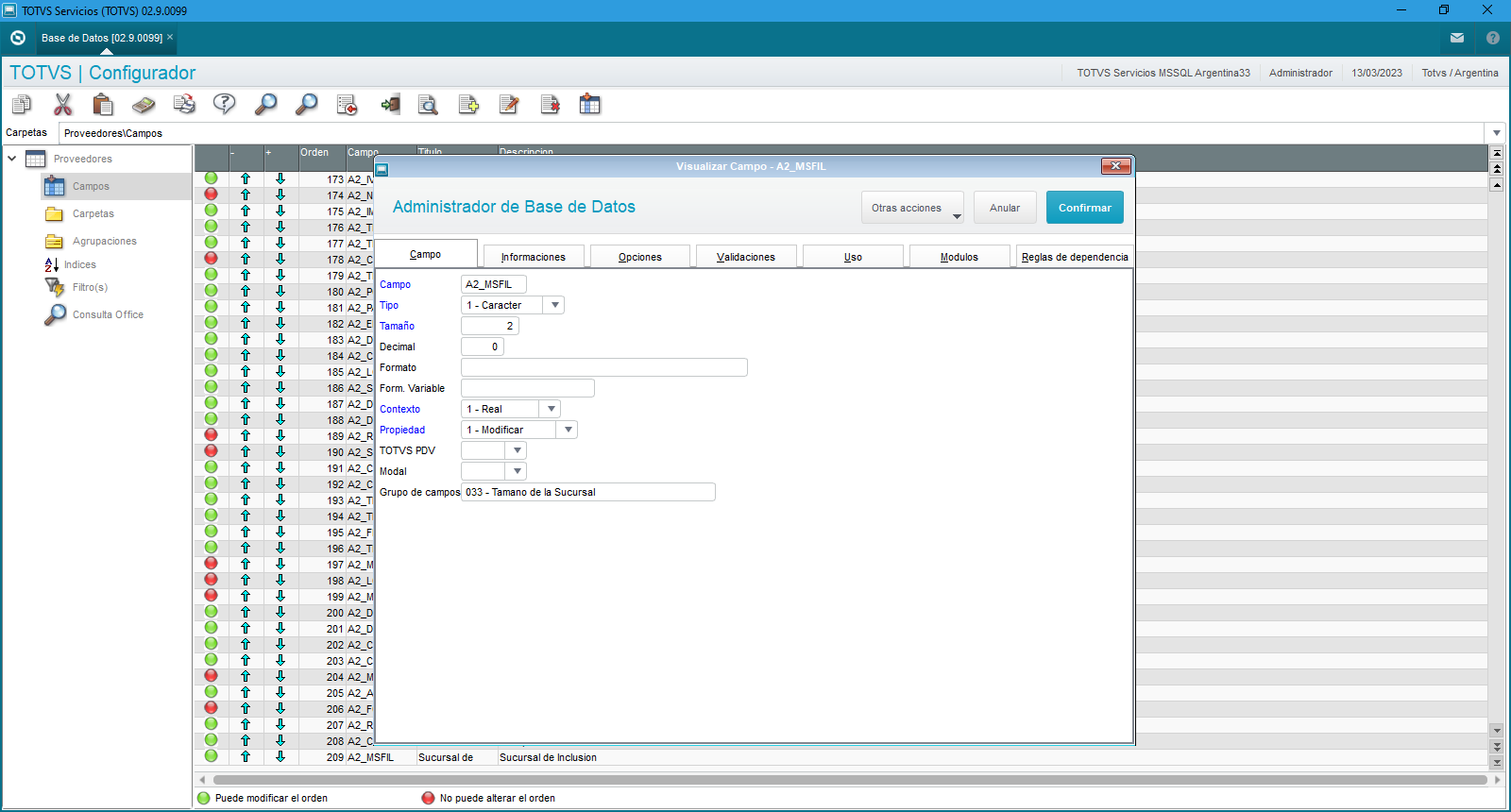Open the help question-mark bubble in toolbar

click(x=224, y=104)
